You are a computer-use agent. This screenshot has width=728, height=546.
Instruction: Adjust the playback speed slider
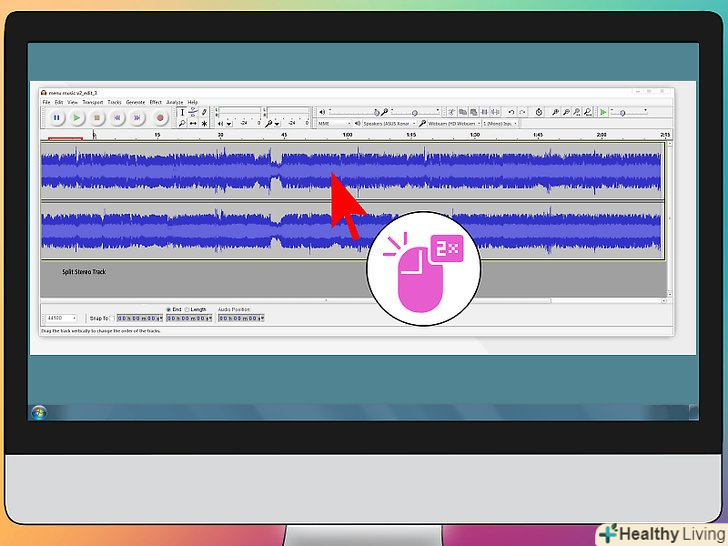629,112
